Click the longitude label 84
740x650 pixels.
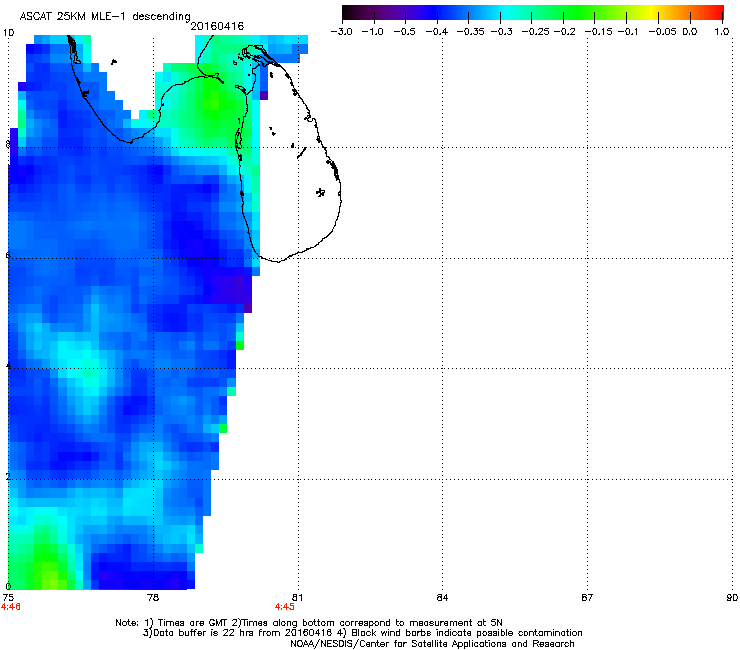coord(442,598)
